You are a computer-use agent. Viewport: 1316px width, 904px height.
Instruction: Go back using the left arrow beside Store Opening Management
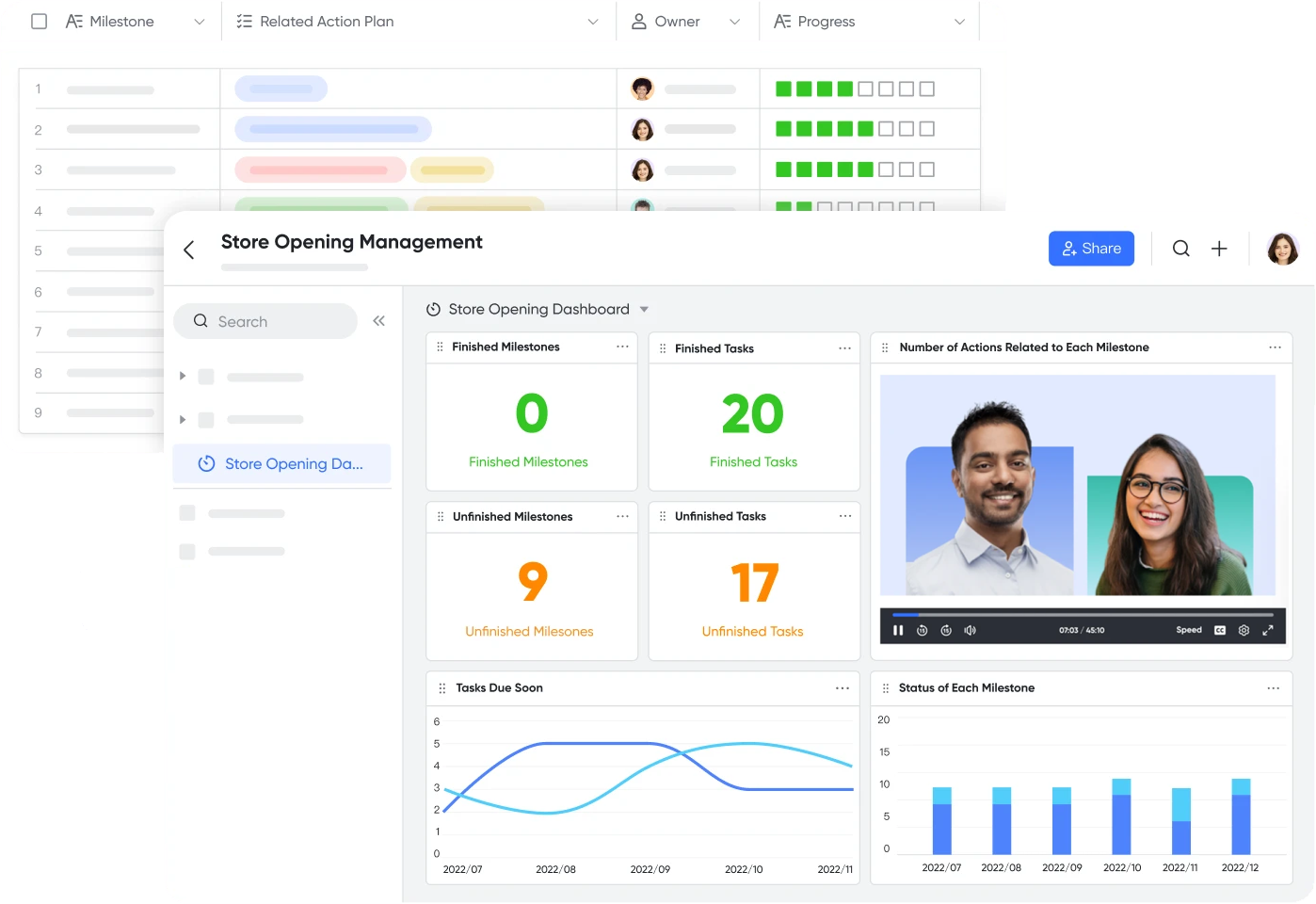189,250
